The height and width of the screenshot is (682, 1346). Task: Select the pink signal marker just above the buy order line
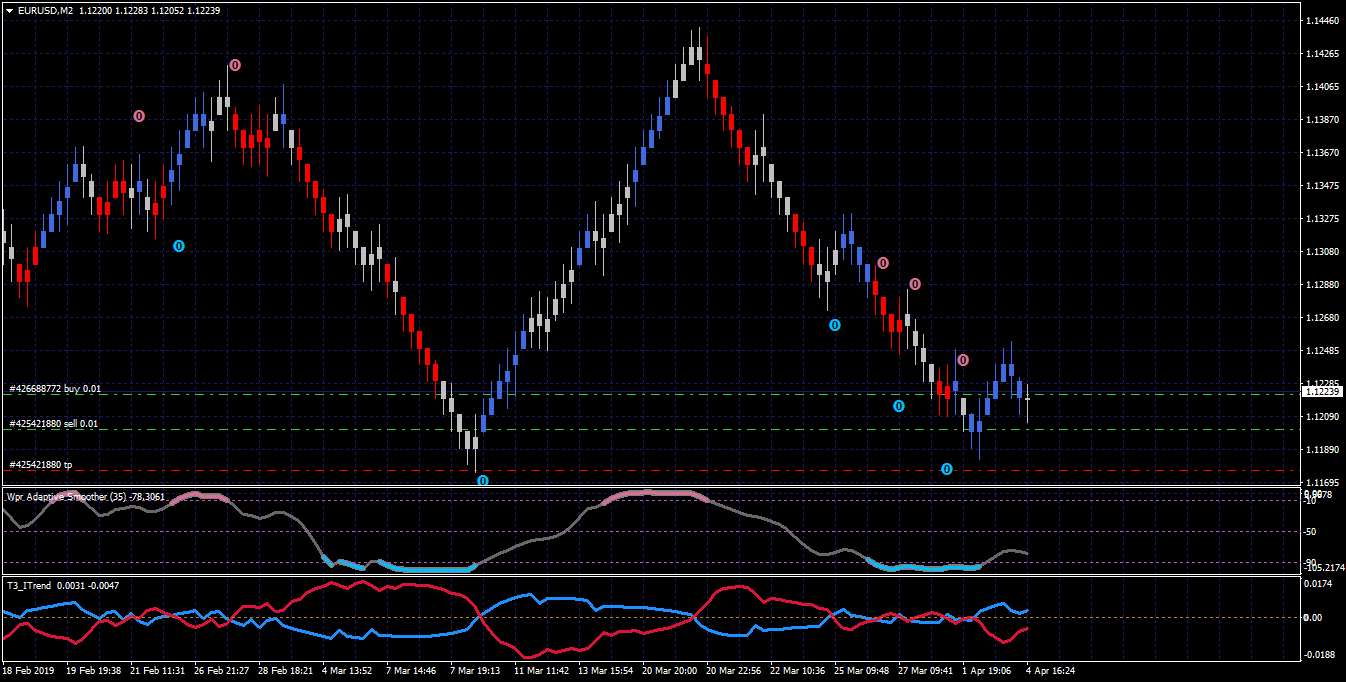click(962, 360)
